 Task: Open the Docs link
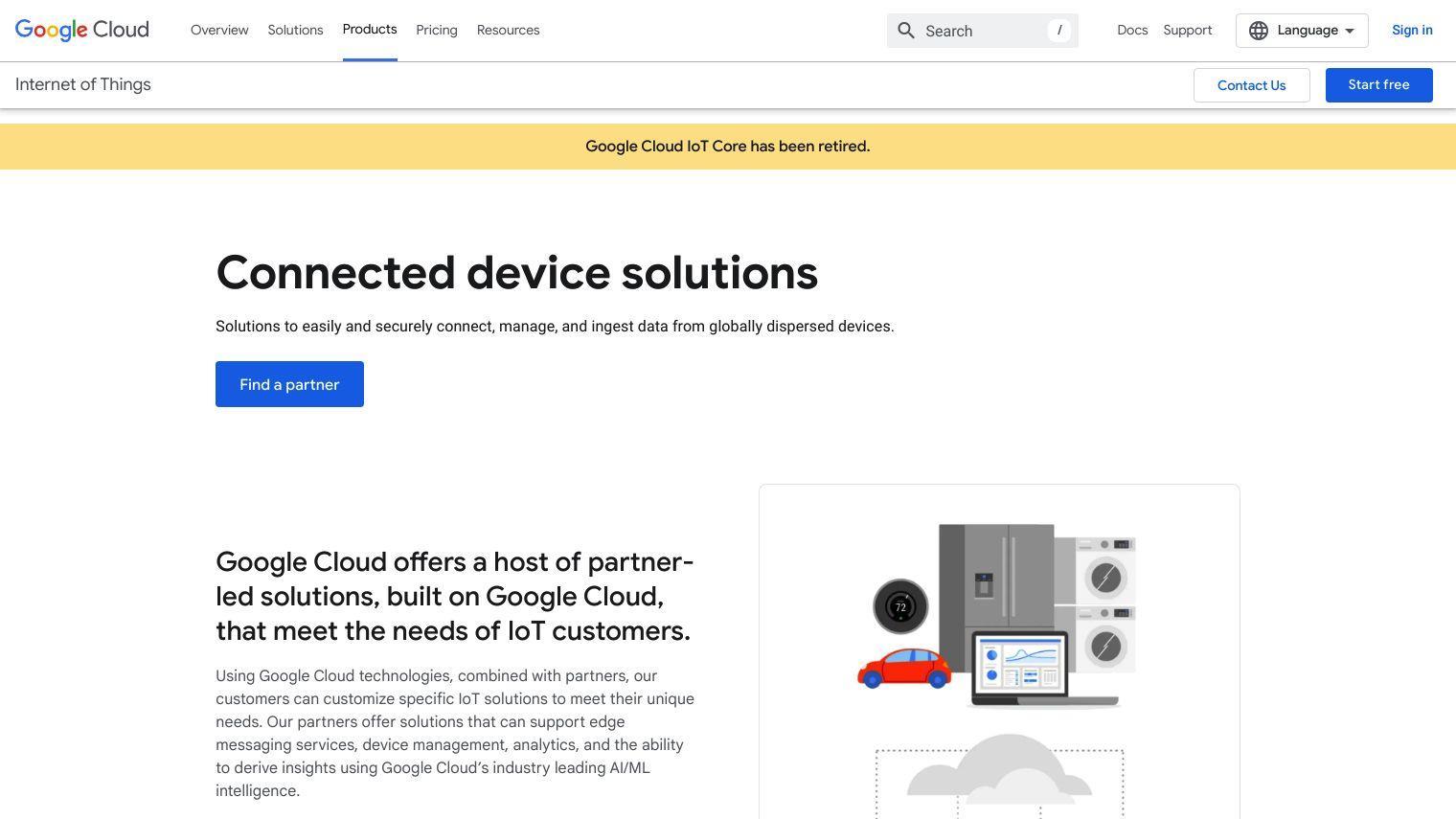[x=1132, y=31]
